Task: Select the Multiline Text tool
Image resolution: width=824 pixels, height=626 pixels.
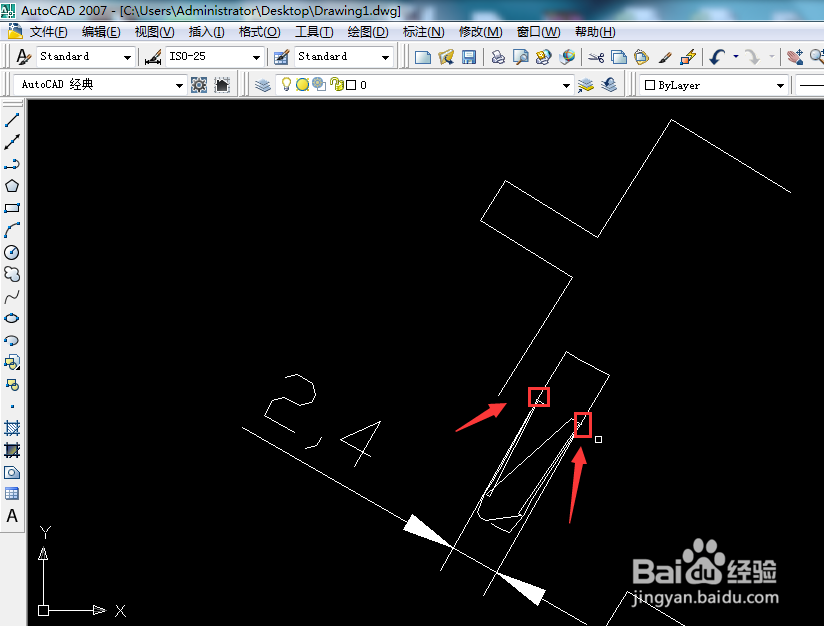Action: tap(12, 516)
